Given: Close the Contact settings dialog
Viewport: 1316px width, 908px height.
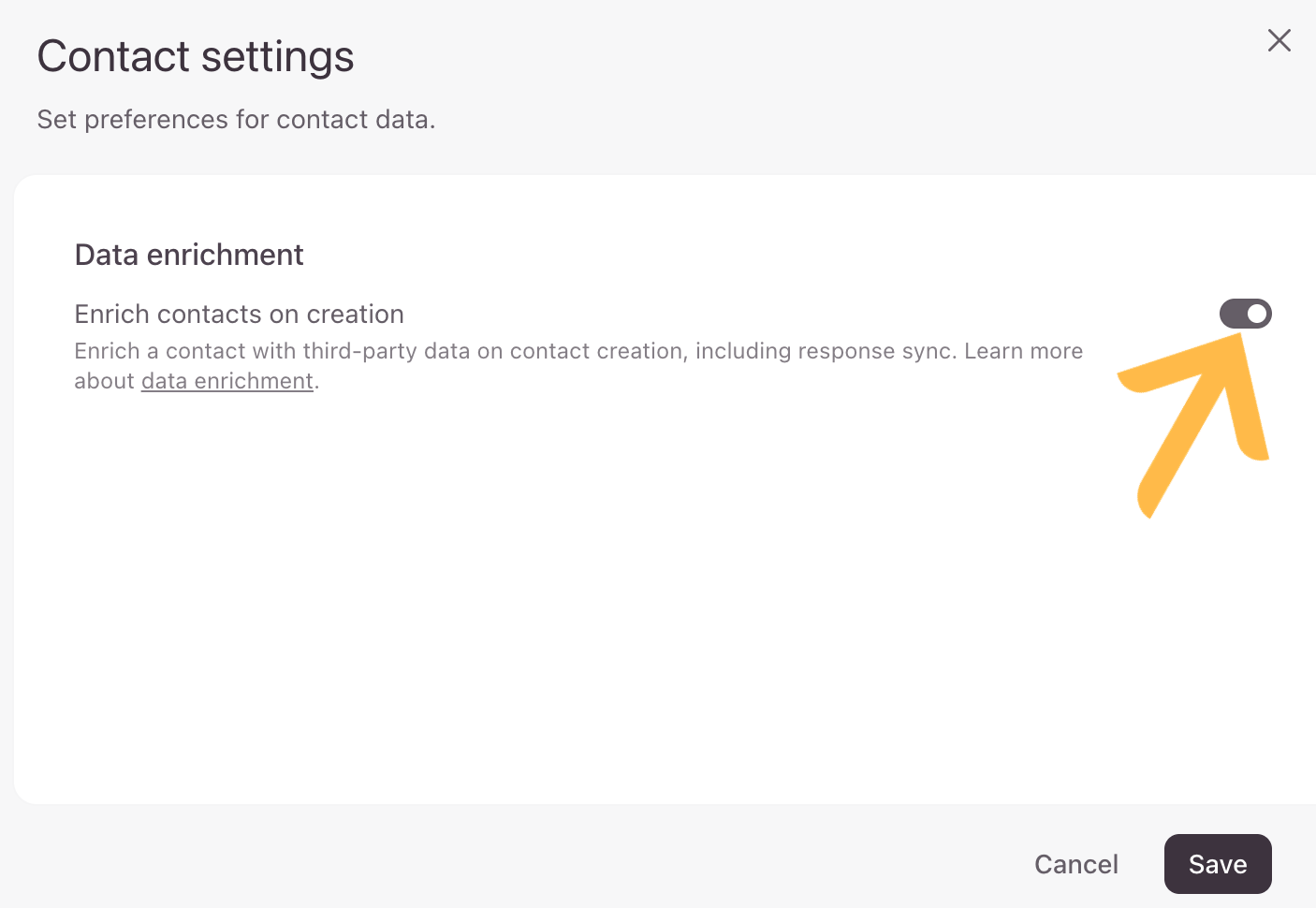Looking at the screenshot, I should [1279, 40].
